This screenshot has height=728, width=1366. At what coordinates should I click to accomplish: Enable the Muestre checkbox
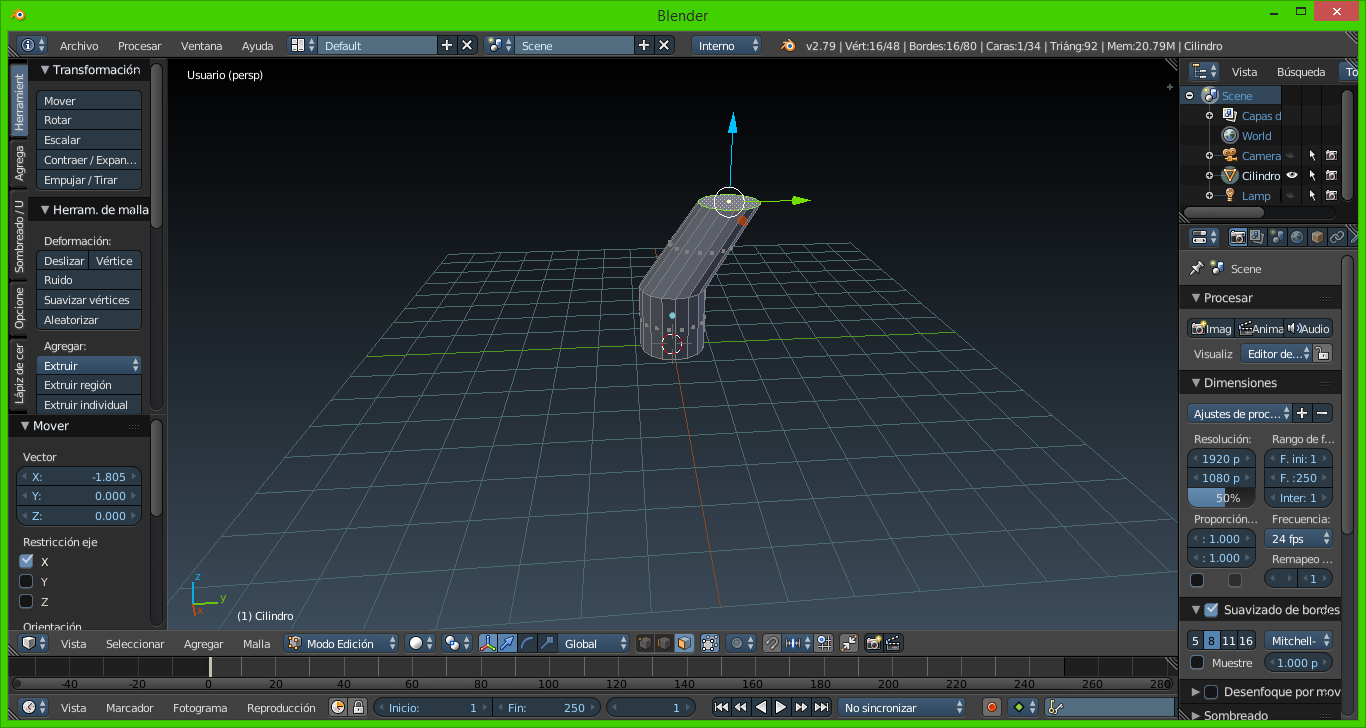pos(1197,662)
